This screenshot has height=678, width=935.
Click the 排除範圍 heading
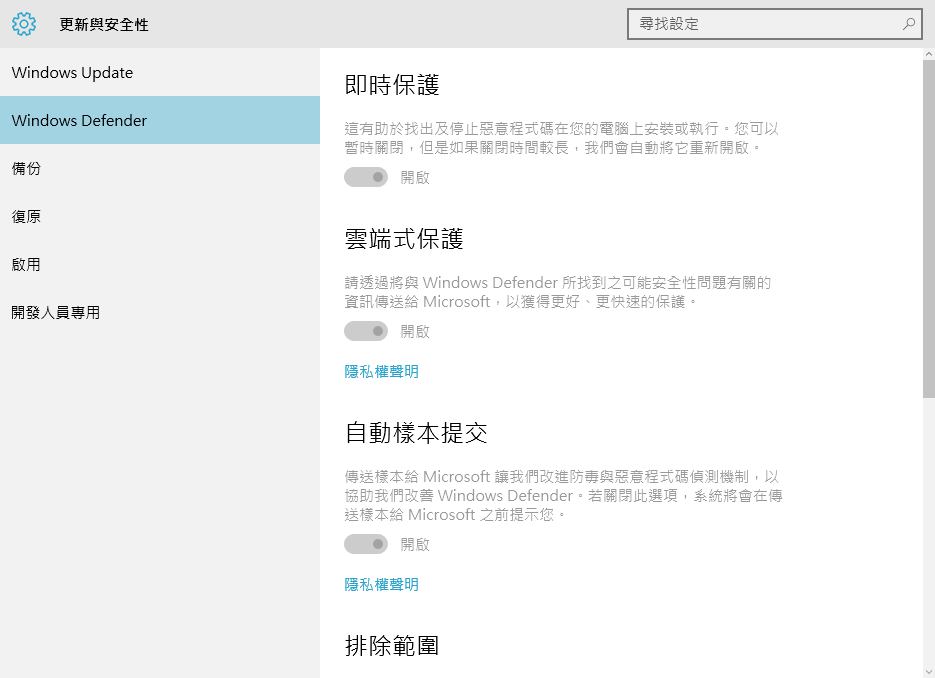tap(392, 646)
